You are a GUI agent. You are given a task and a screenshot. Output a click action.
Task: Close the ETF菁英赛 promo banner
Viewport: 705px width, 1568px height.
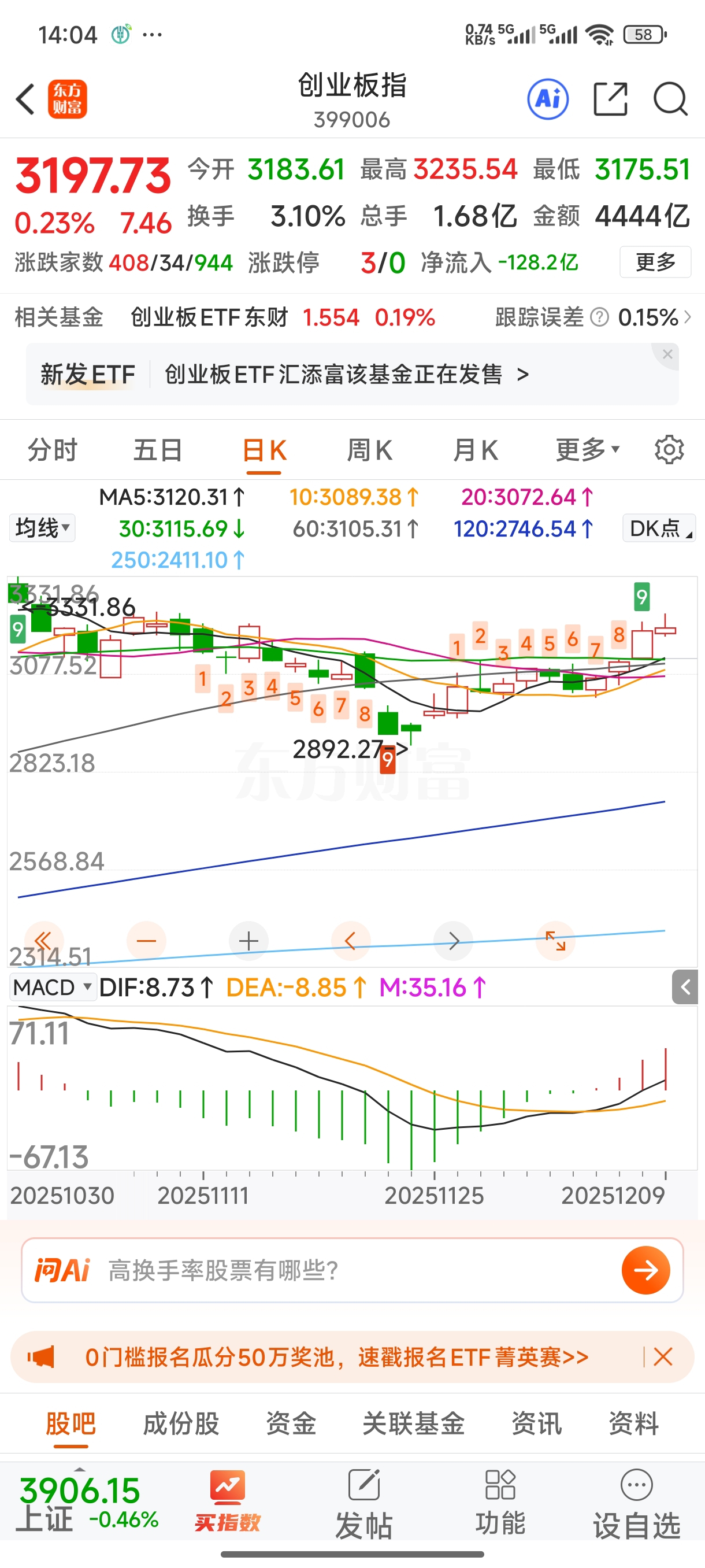click(663, 1357)
